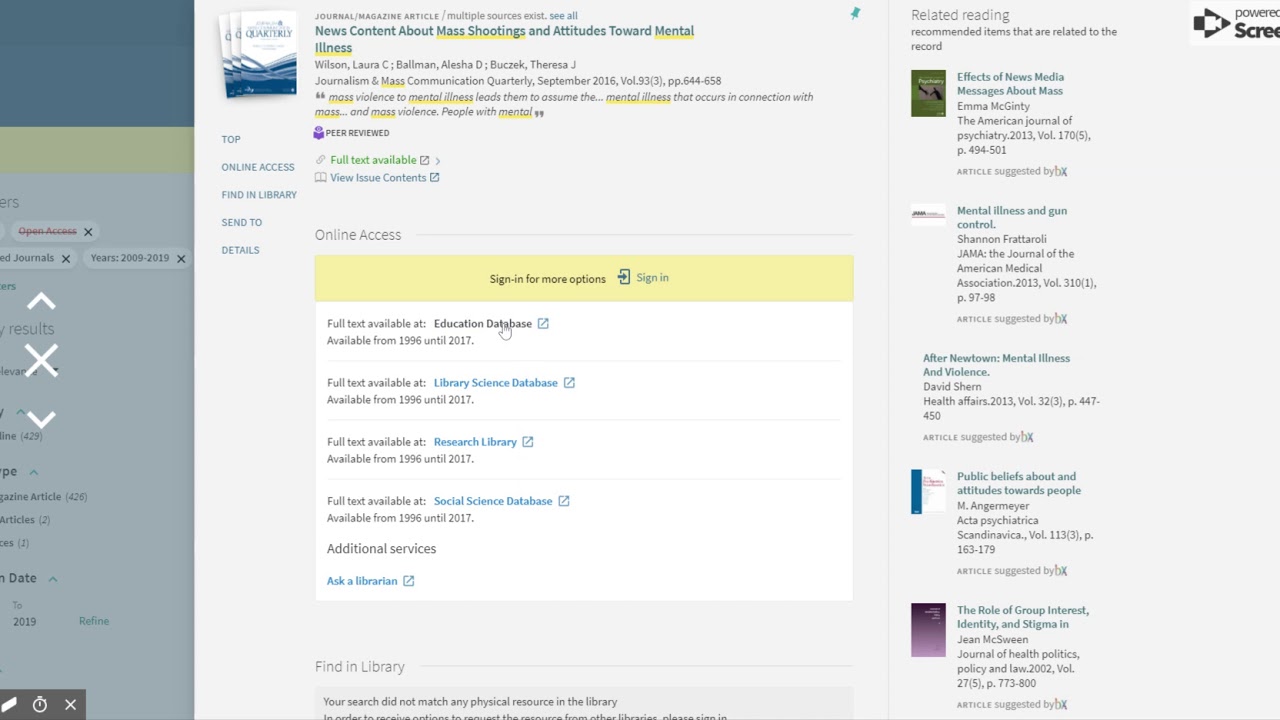Click the 'see all' sources link

[563, 16]
